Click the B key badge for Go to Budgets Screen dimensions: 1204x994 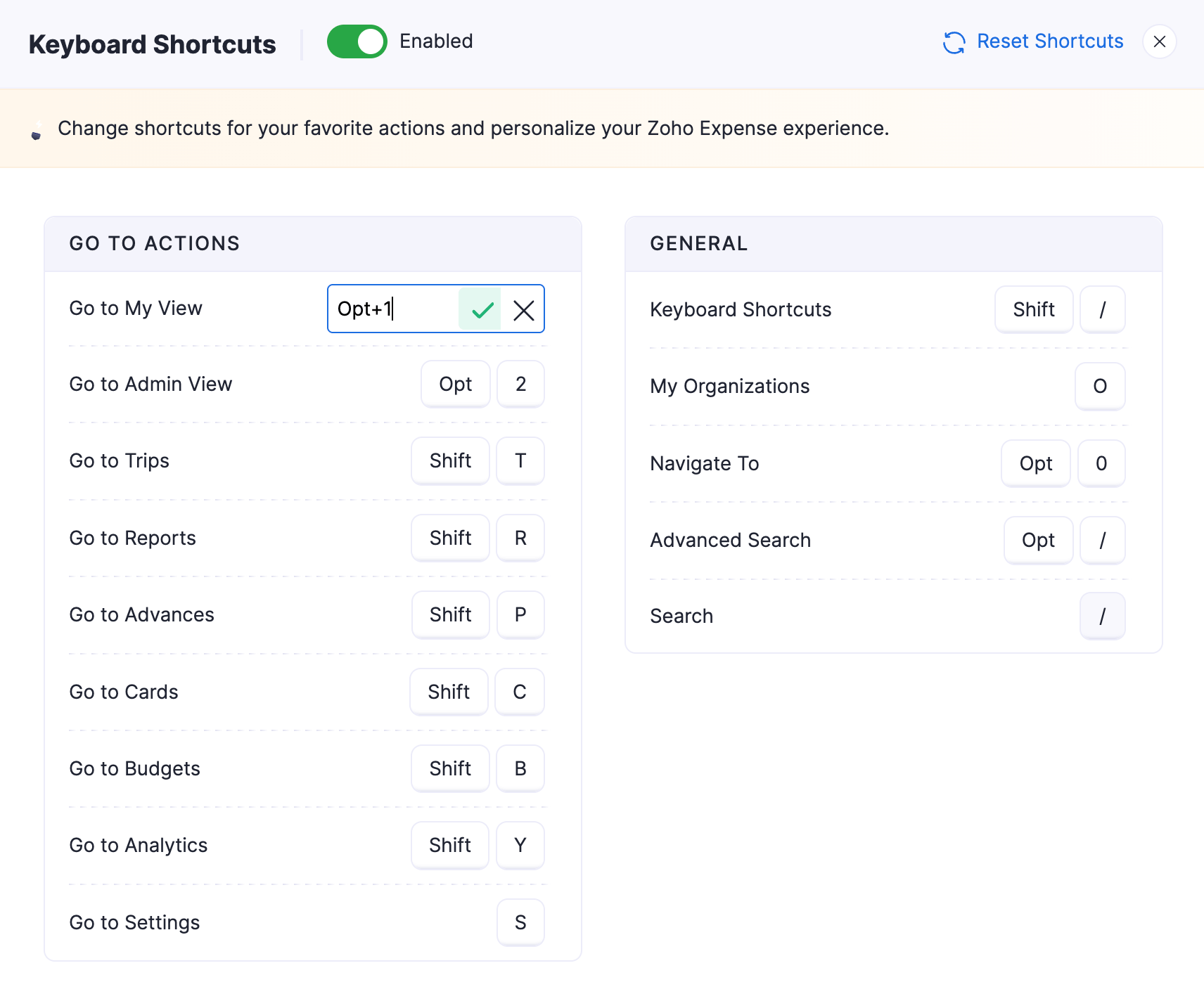click(x=520, y=768)
